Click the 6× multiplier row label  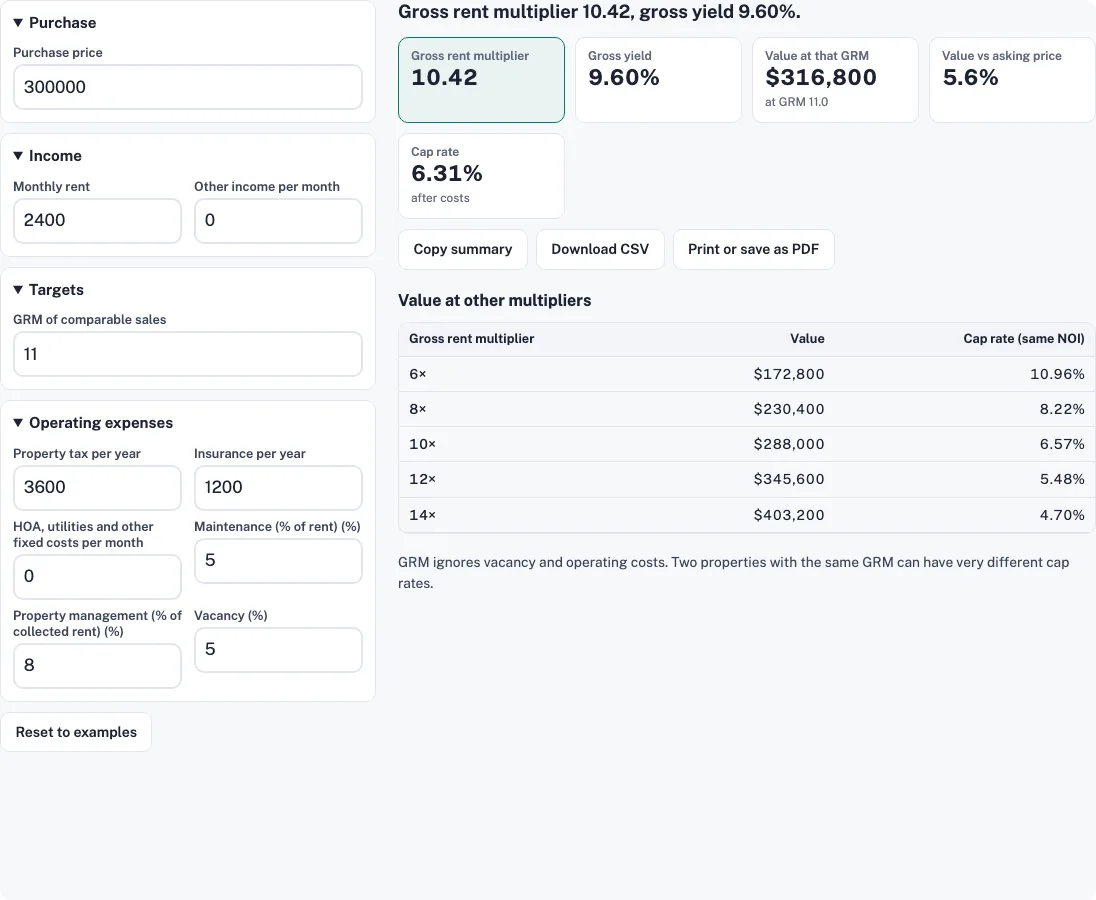click(x=417, y=374)
